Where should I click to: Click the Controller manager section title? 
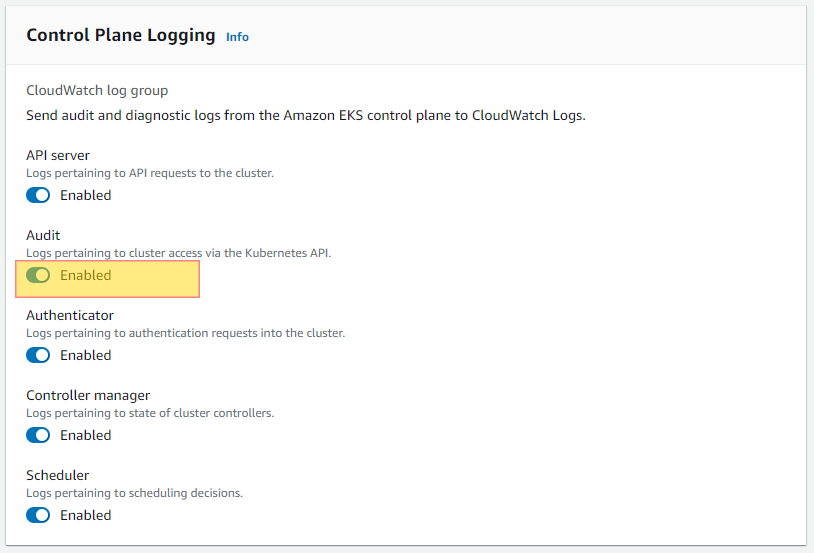pyautogui.click(x=88, y=395)
